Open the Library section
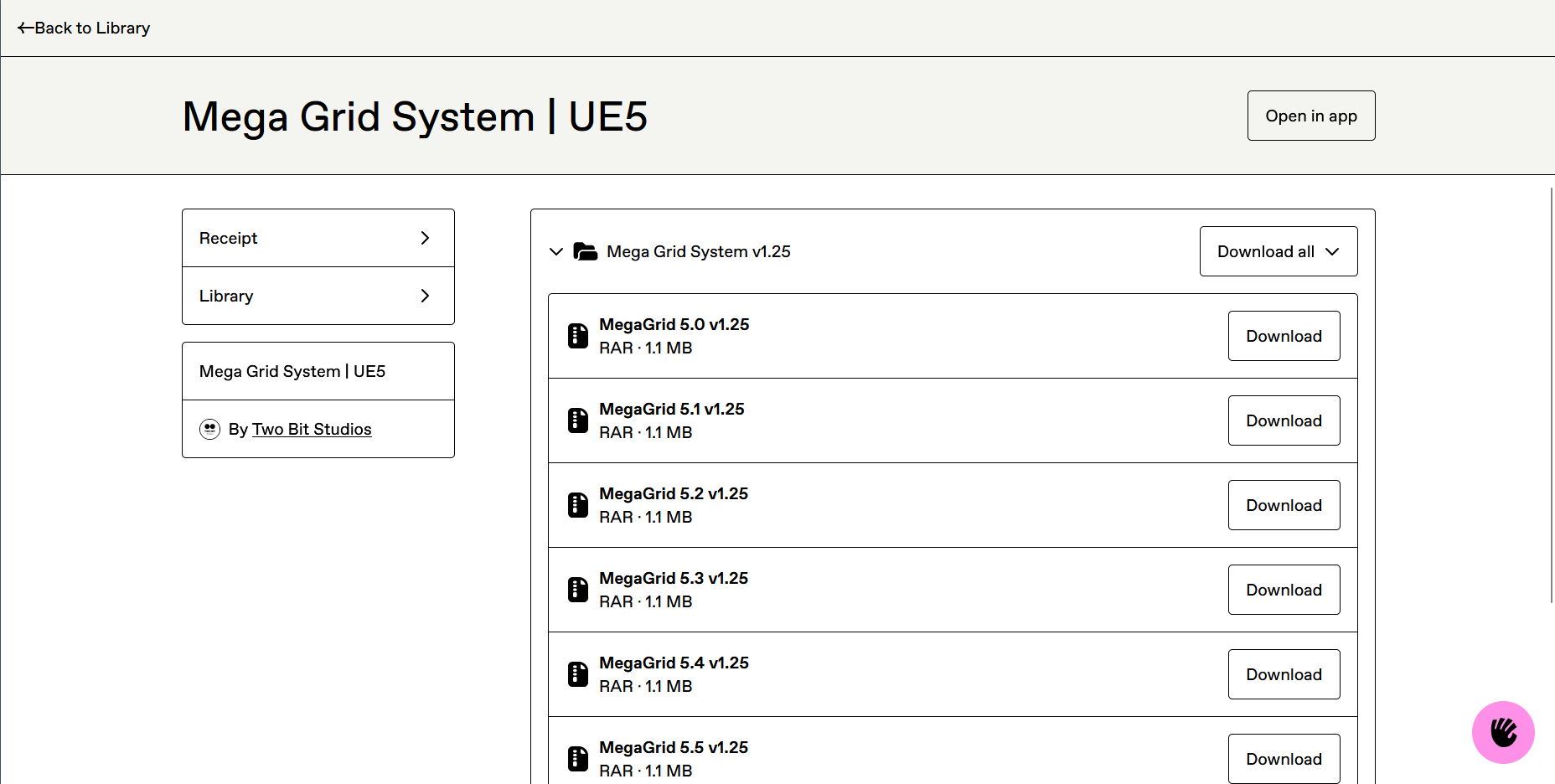The width and height of the screenshot is (1555, 784). [318, 296]
